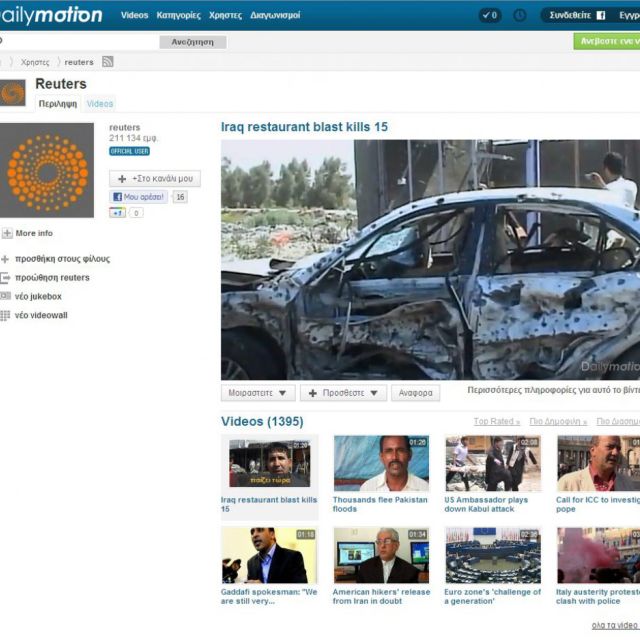Open the checkmark counter showing 0
This screenshot has height=640, width=640.
pos(490,16)
